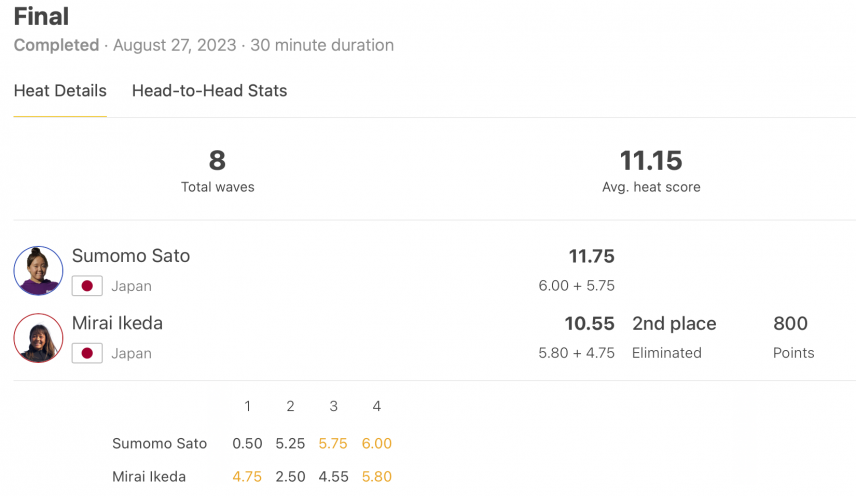Click the 11.15 Avg. heat score
This screenshot has width=856, height=496.
click(651, 160)
